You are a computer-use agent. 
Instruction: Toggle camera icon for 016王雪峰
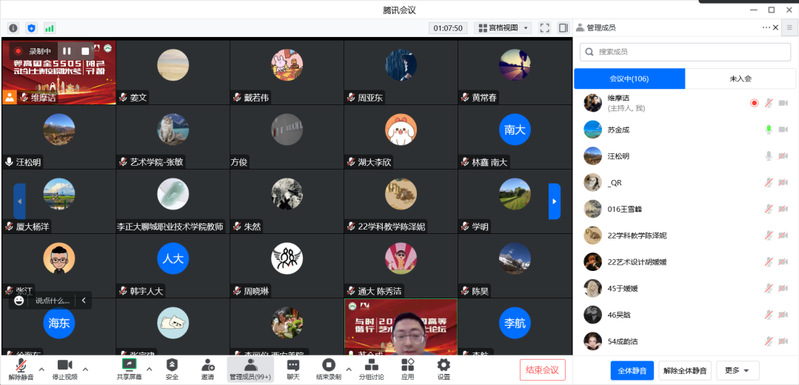coord(783,209)
